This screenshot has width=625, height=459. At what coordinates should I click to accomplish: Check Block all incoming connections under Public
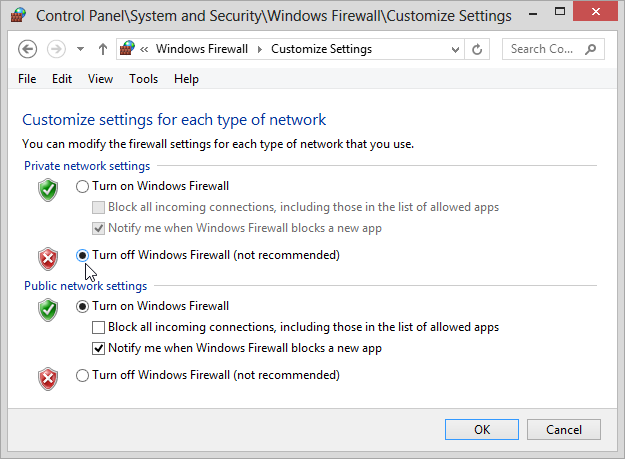(x=98, y=327)
